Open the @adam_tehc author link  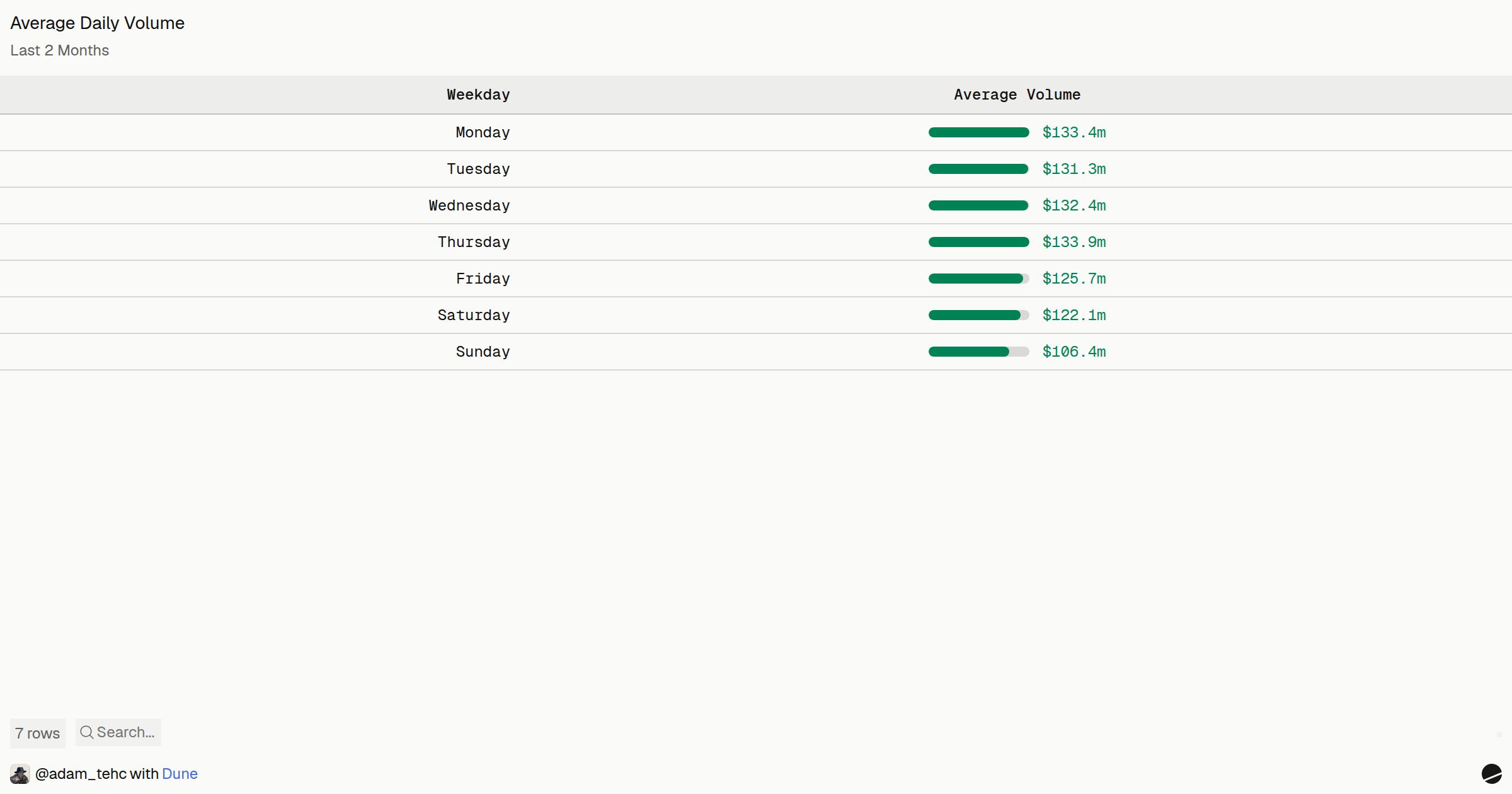[x=81, y=774]
